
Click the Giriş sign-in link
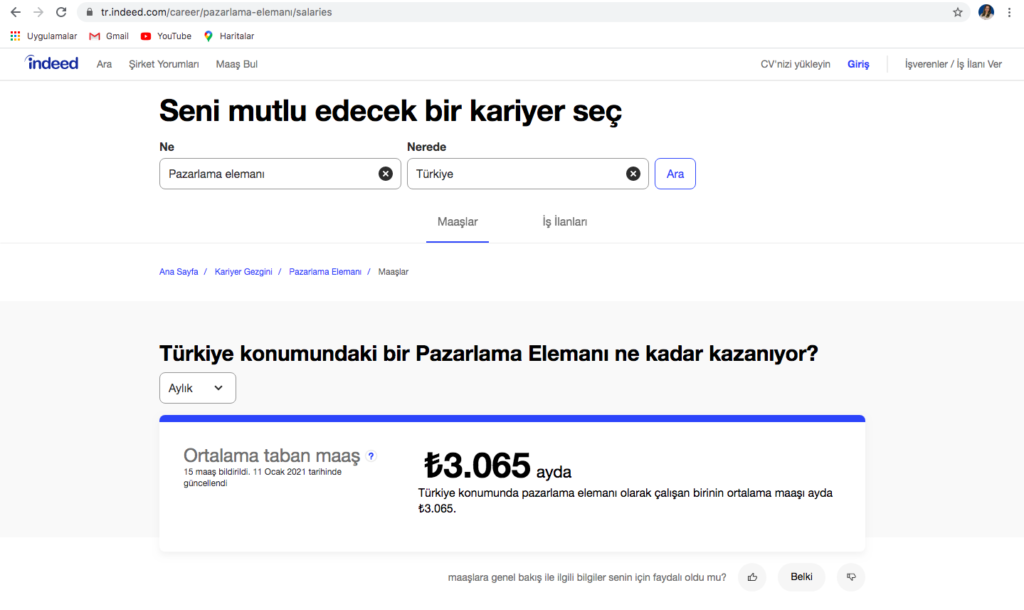click(858, 64)
